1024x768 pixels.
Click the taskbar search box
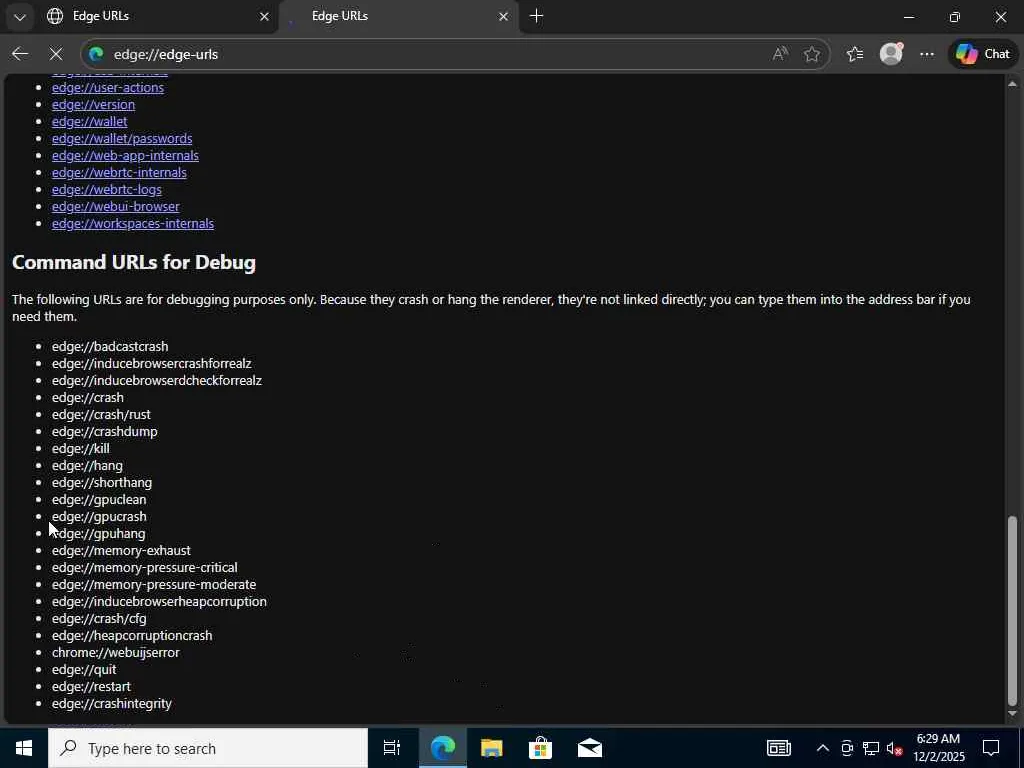pos(208,748)
